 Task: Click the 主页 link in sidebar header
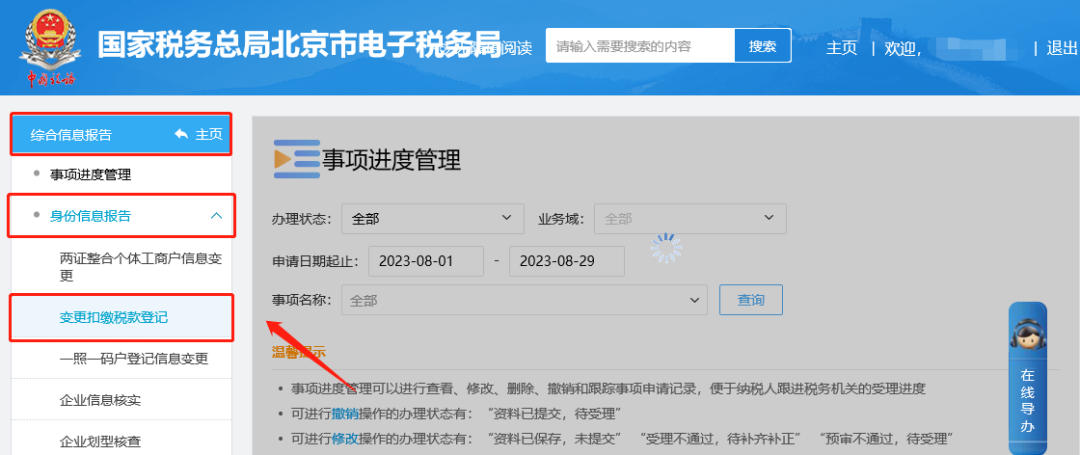(209, 134)
